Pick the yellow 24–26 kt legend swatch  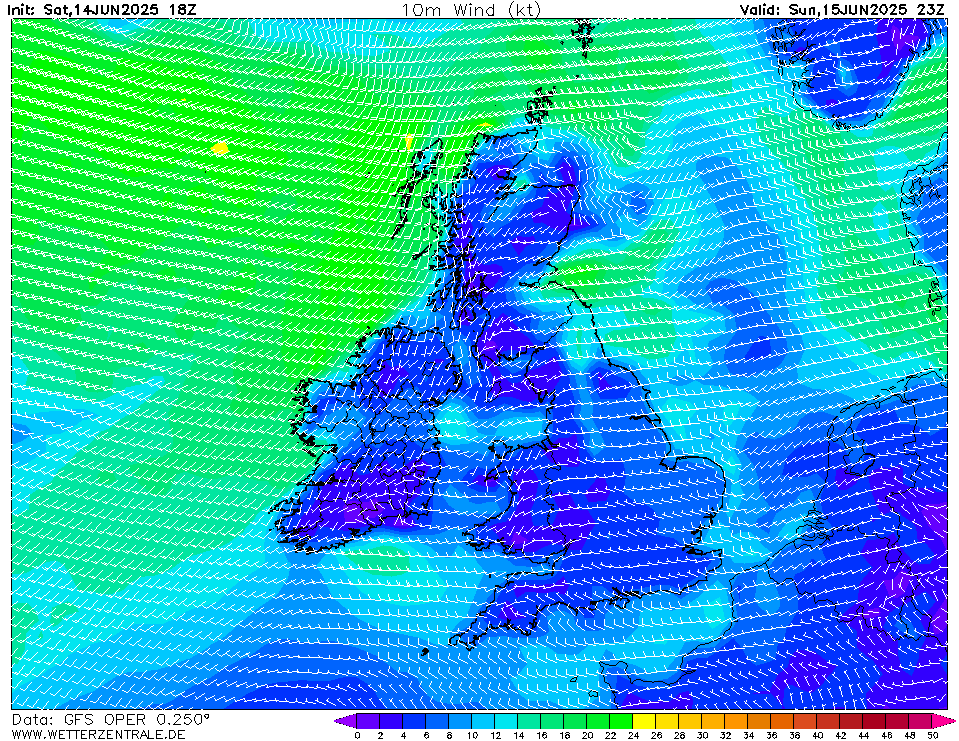[x=644, y=721]
